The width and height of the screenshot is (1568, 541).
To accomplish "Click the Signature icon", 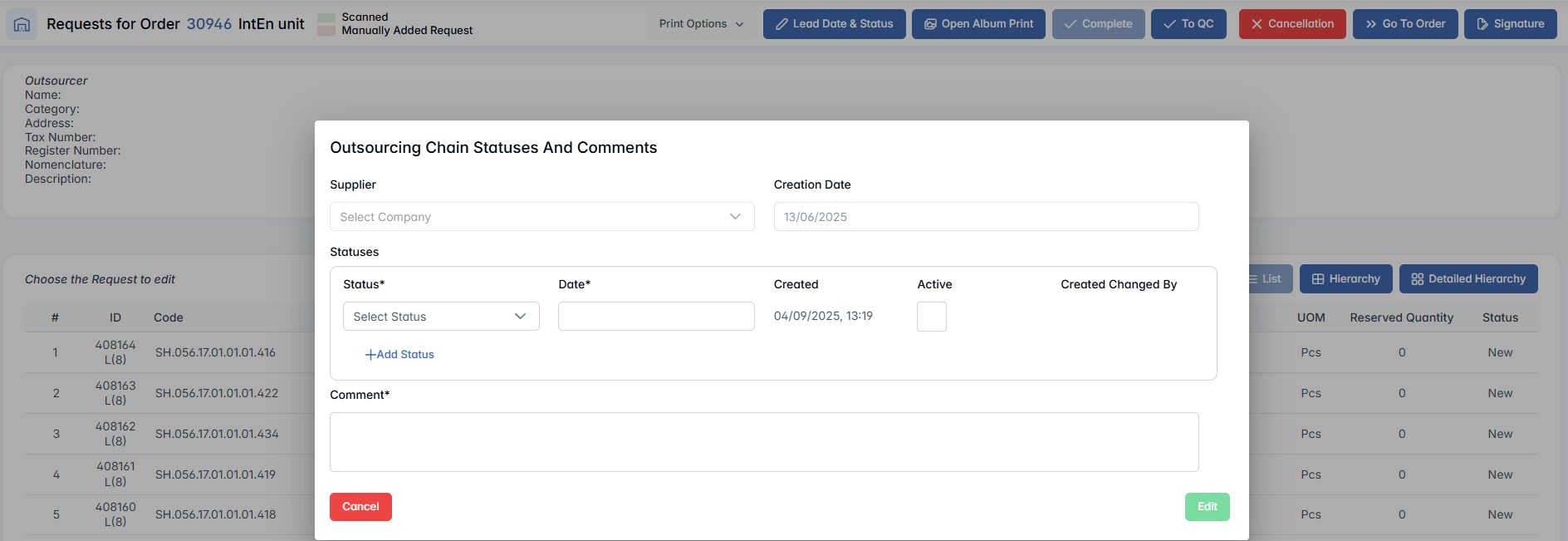I will pyautogui.click(x=1482, y=24).
